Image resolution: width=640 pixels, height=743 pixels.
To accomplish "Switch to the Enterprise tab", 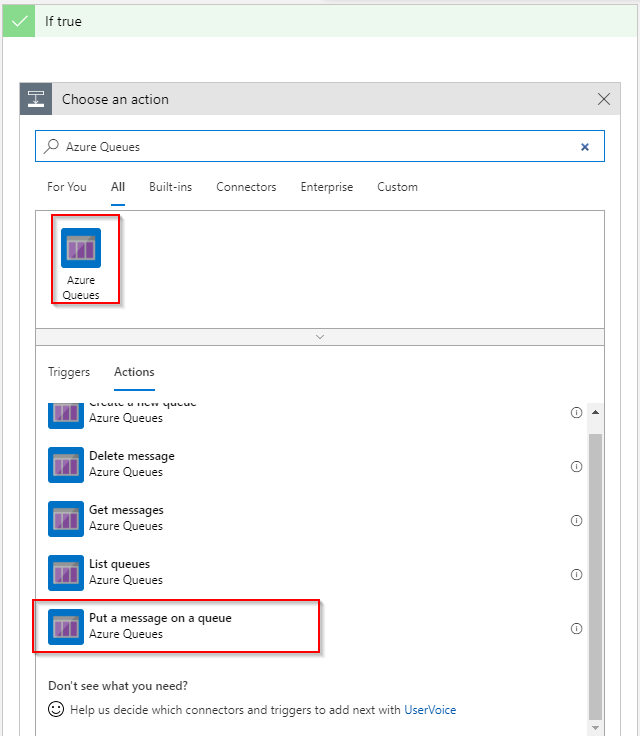I will coord(327,187).
